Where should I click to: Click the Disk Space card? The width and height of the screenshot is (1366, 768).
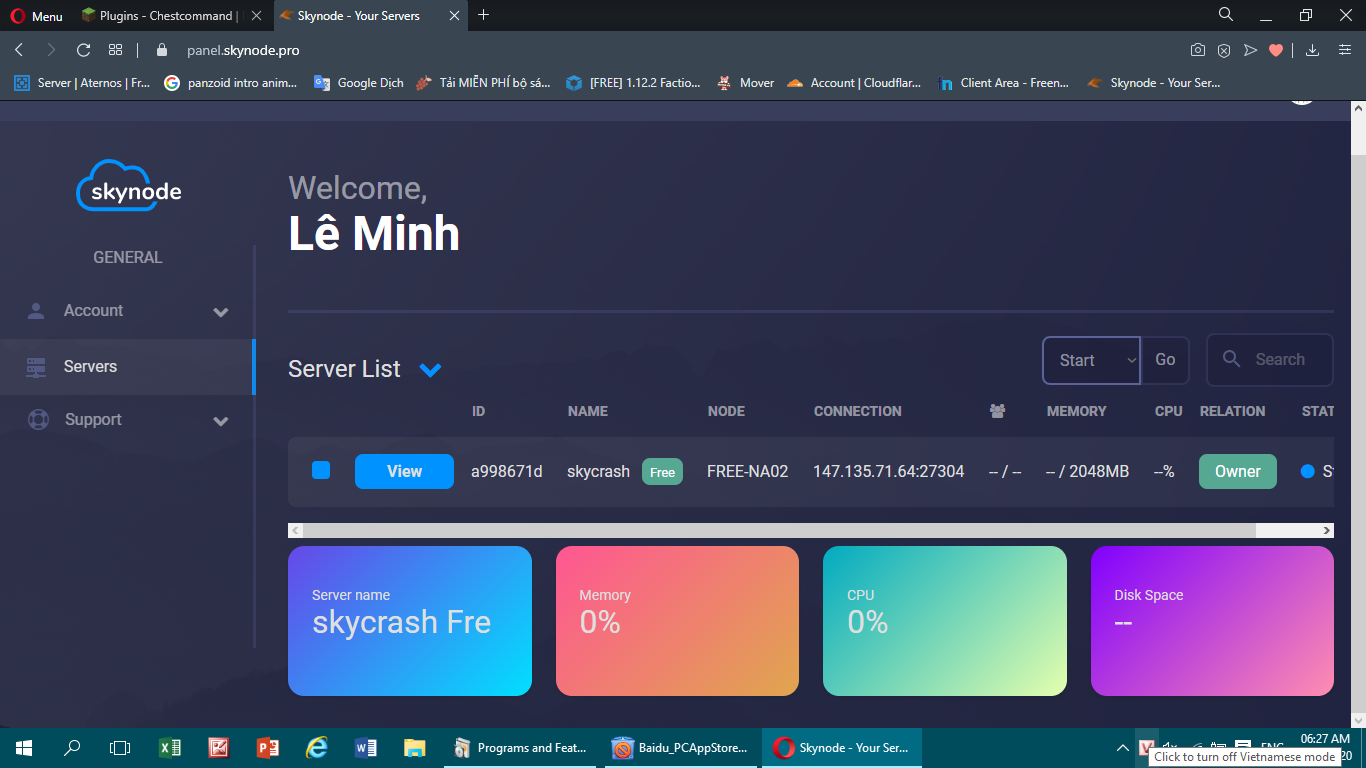1212,620
